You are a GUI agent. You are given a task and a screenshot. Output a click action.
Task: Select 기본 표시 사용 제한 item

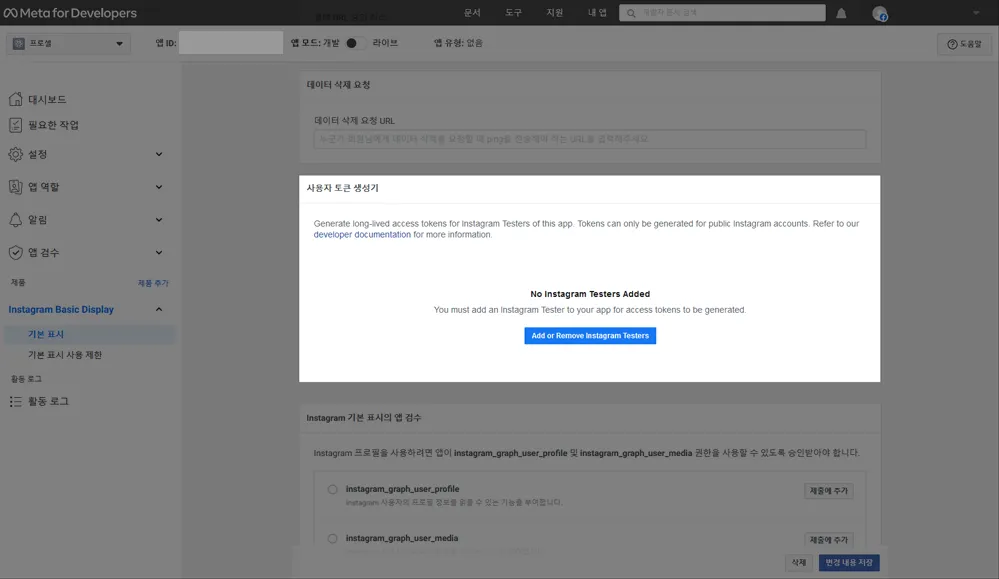click(65, 355)
